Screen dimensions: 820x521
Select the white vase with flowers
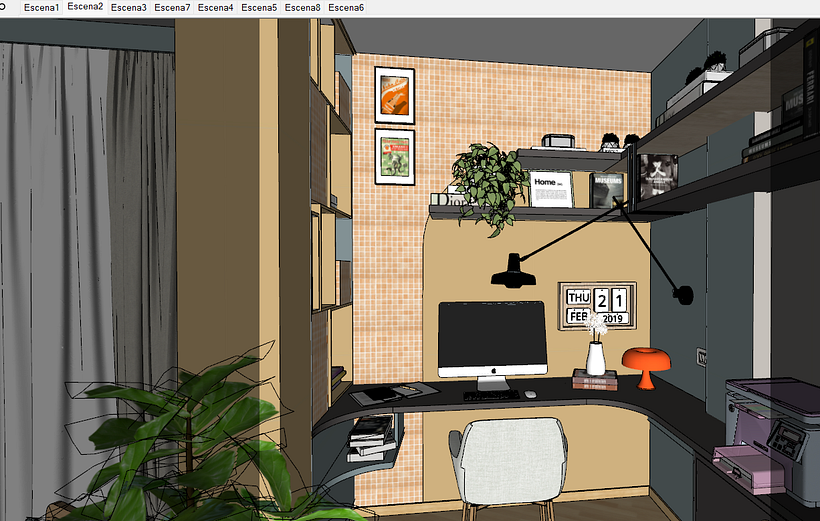(x=596, y=345)
